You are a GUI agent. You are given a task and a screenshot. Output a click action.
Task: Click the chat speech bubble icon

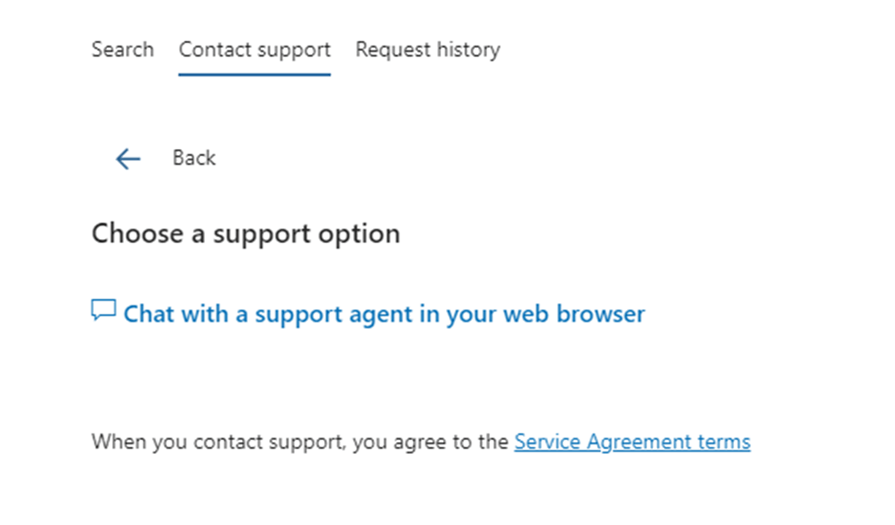[103, 311]
